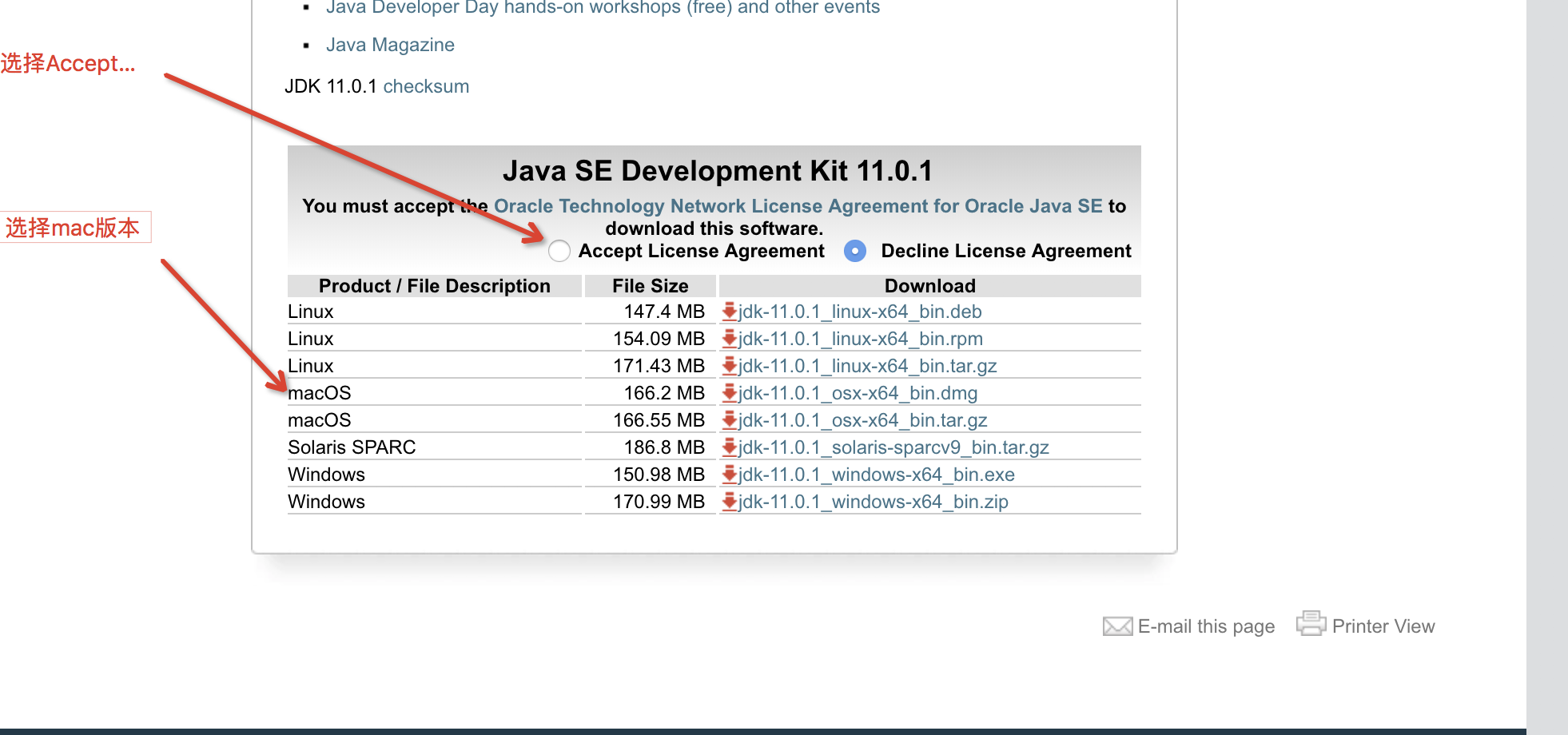1568x735 pixels.
Task: Click the 171.43 MB file size cell
Action: 651,366
